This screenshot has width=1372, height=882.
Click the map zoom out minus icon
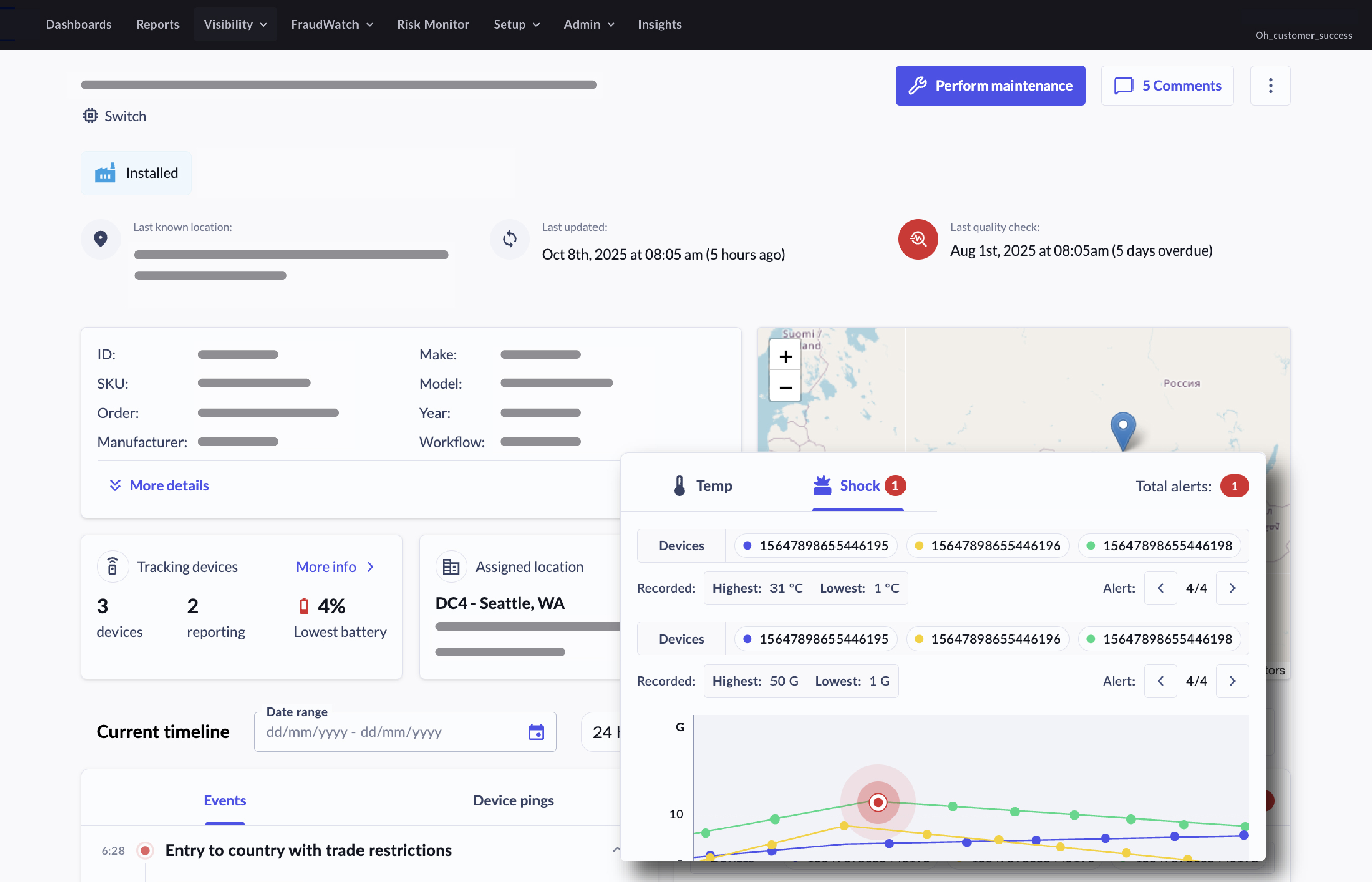[785, 387]
